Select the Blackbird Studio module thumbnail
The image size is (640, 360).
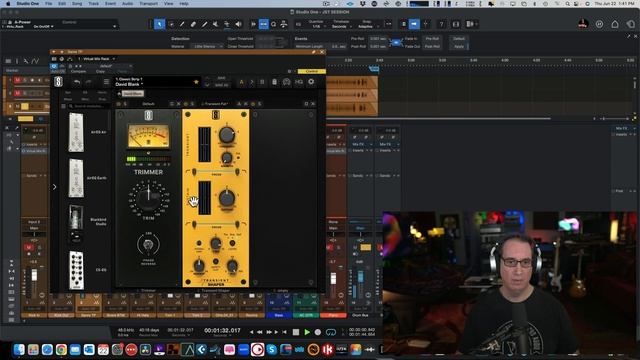(x=76, y=223)
